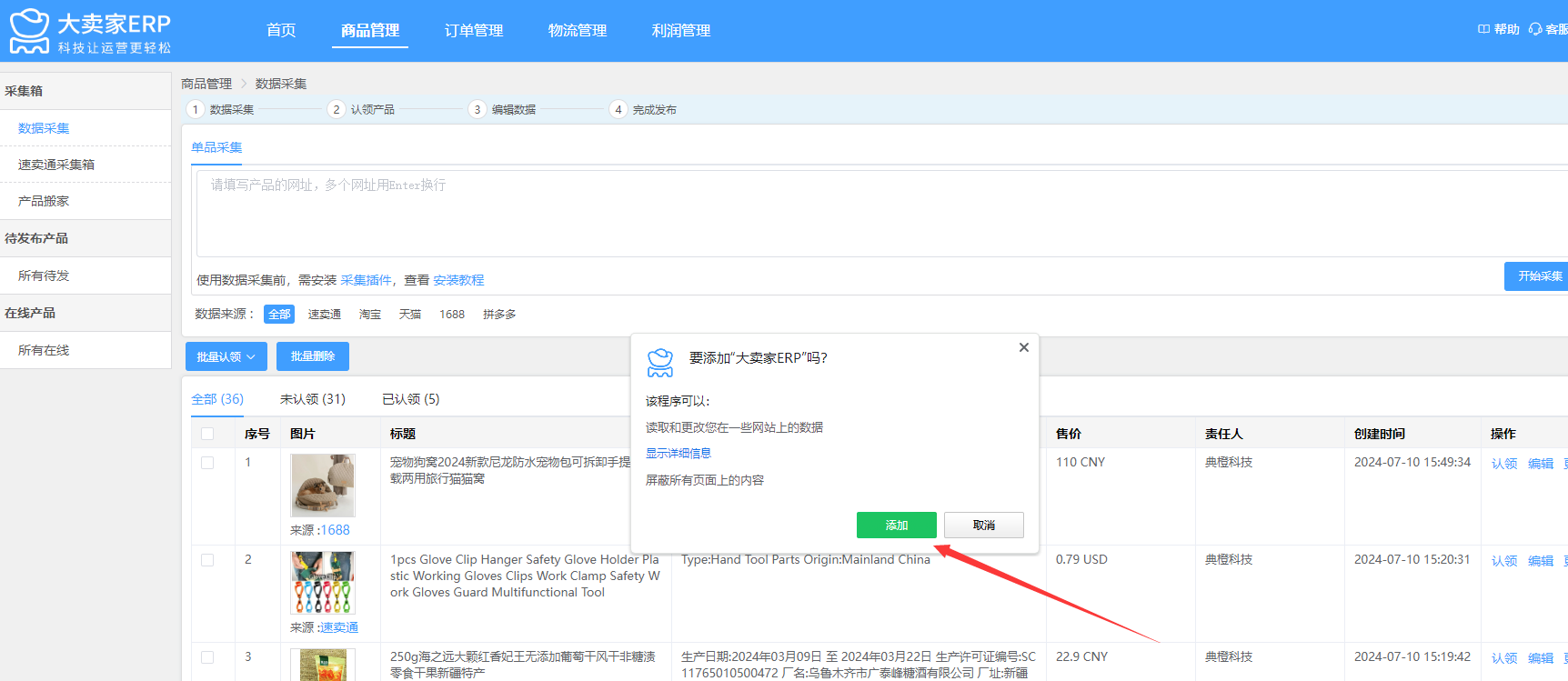This screenshot has height=681, width=1568.
Task: Click 编辑 for the 110 CNY row
Action: click(1541, 464)
